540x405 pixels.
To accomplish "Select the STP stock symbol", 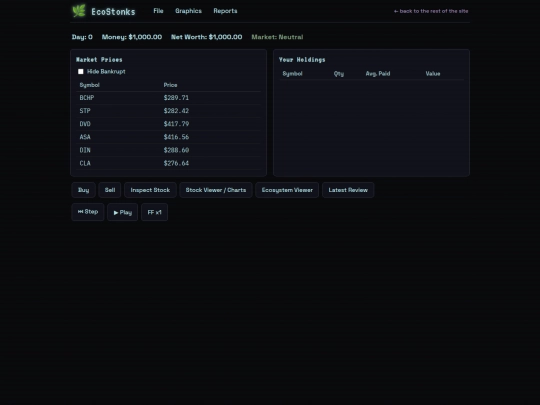I will (85, 111).
